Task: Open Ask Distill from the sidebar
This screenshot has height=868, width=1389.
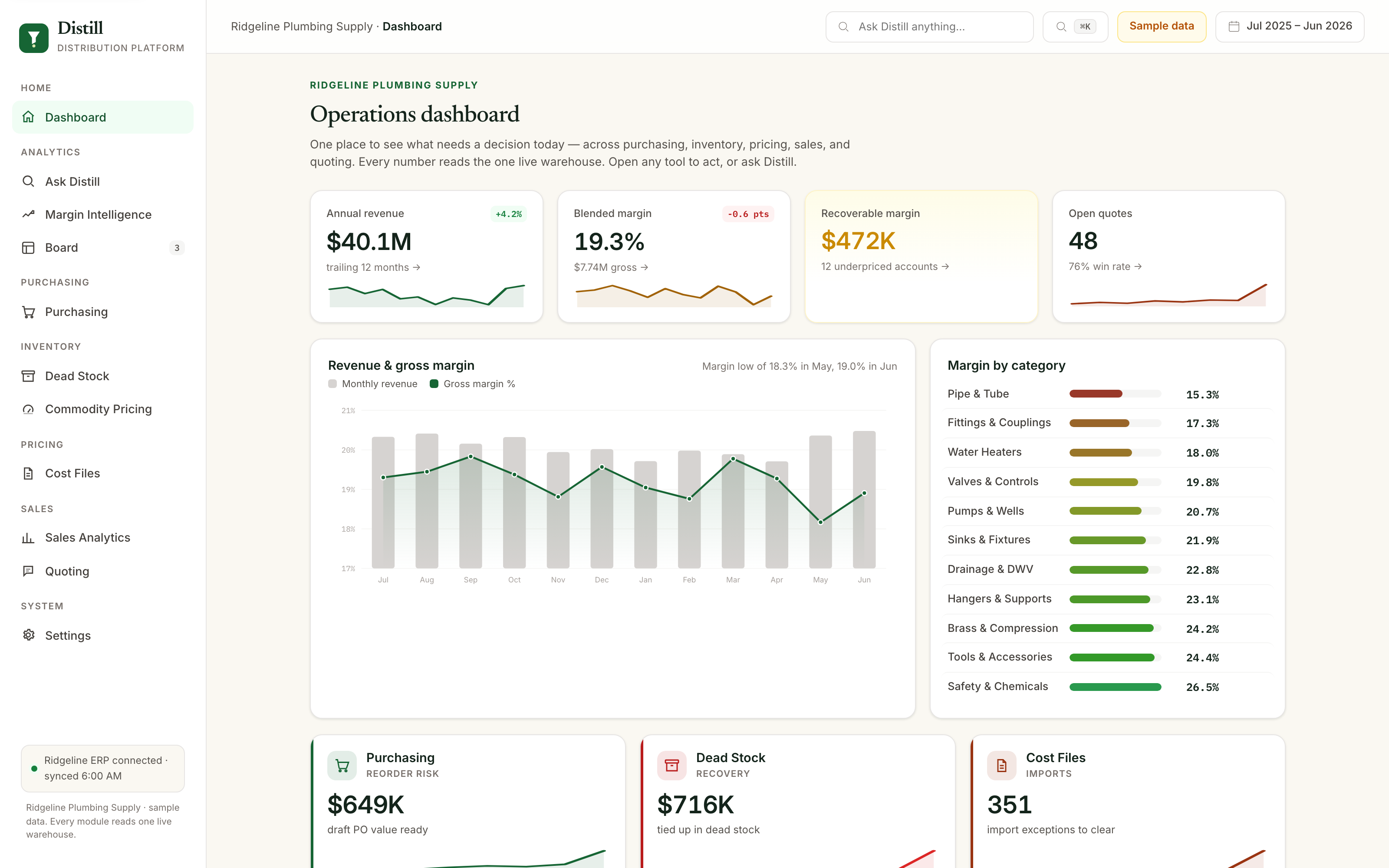Action: click(x=103, y=181)
